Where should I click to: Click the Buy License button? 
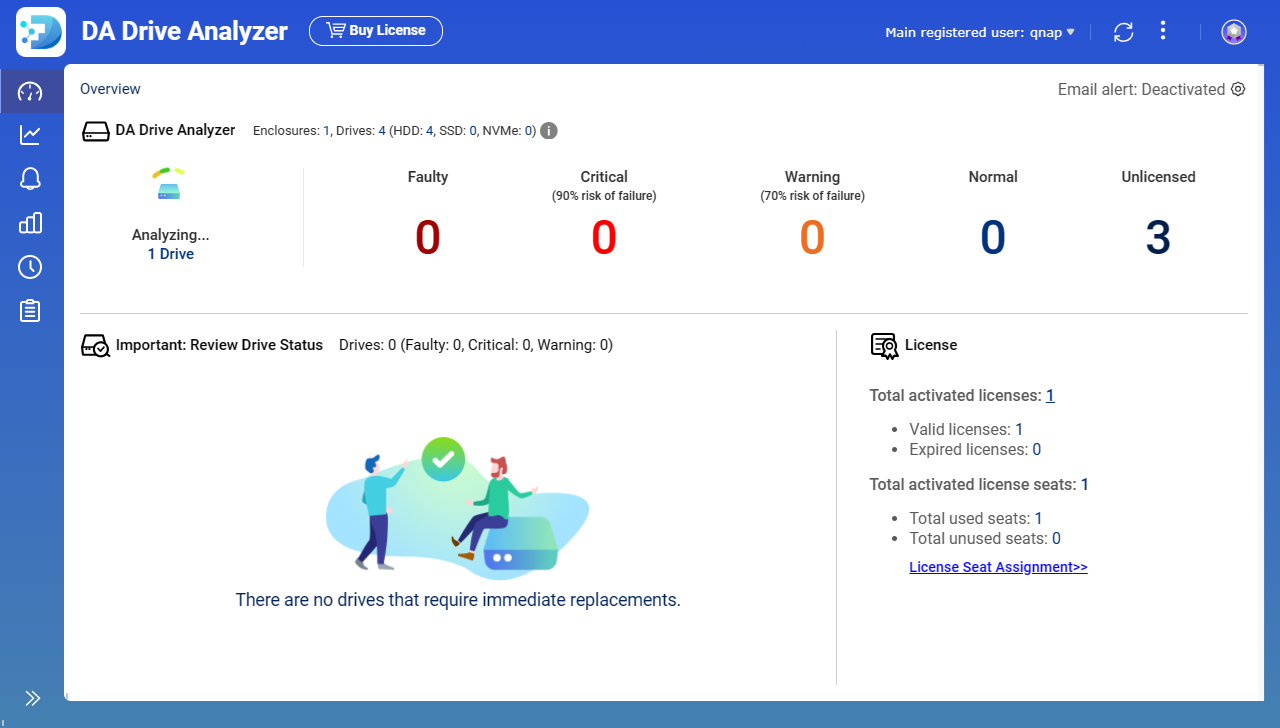tap(376, 31)
